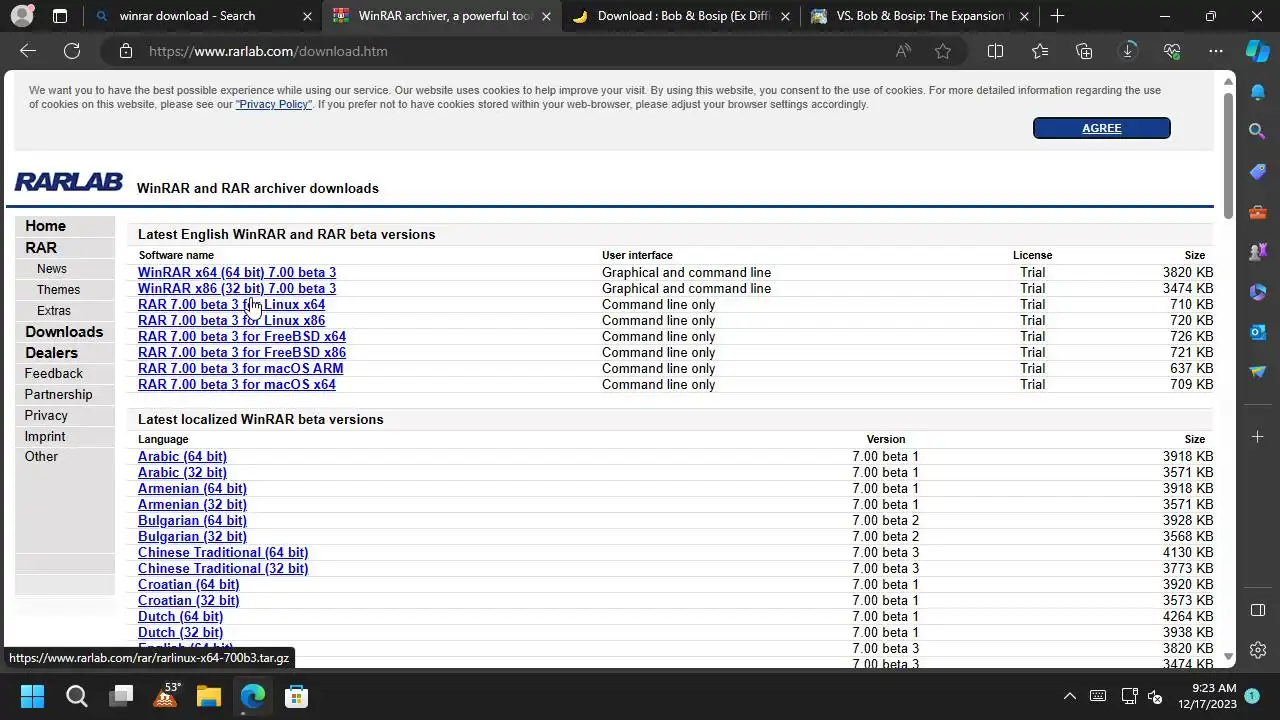The image size is (1280, 720).
Task: Refresh the current page
Action: tap(72, 51)
